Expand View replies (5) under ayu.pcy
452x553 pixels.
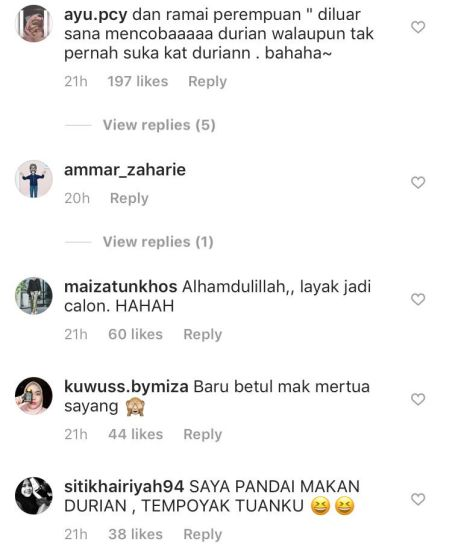159,125
